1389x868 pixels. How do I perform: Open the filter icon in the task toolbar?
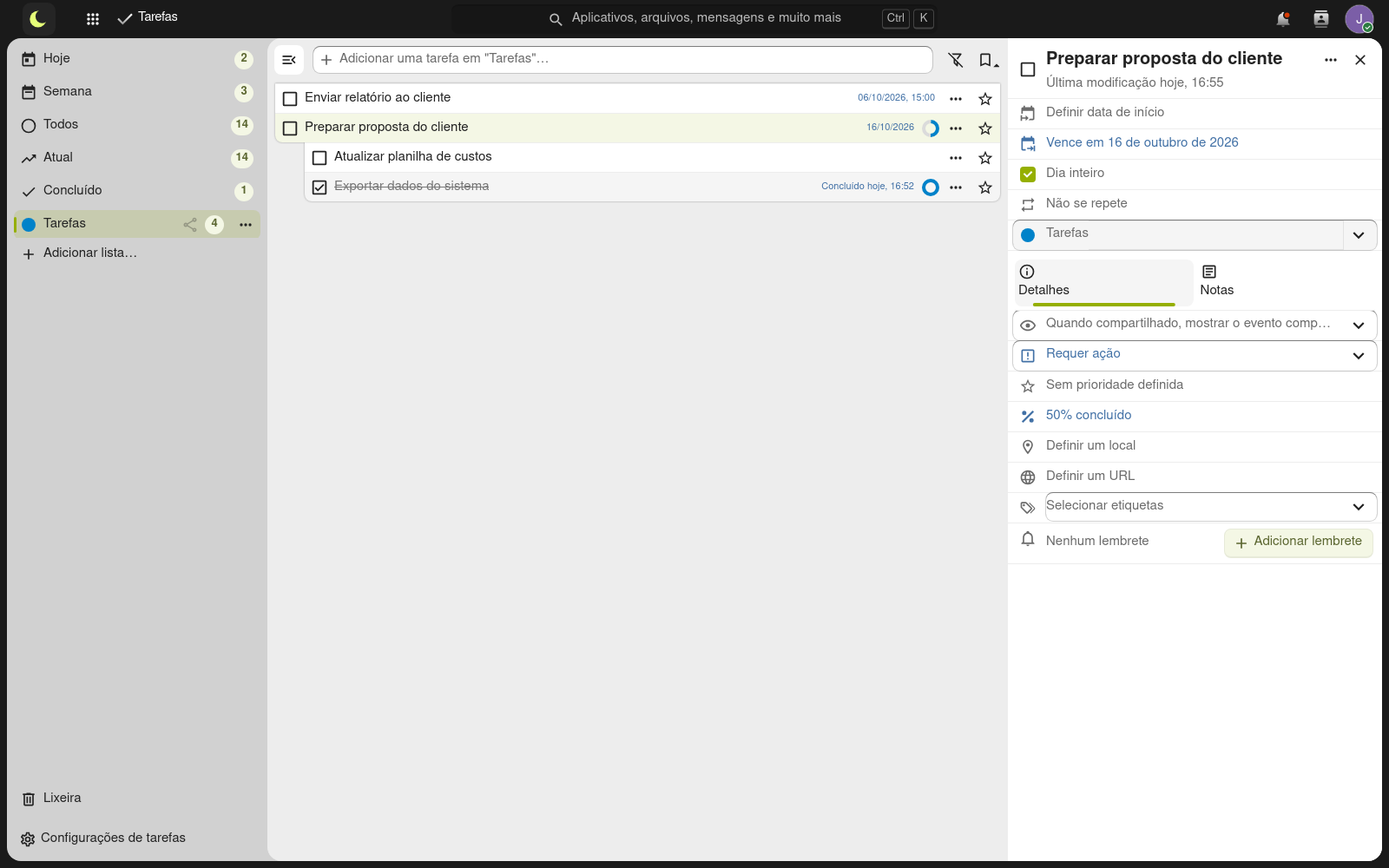click(956, 60)
